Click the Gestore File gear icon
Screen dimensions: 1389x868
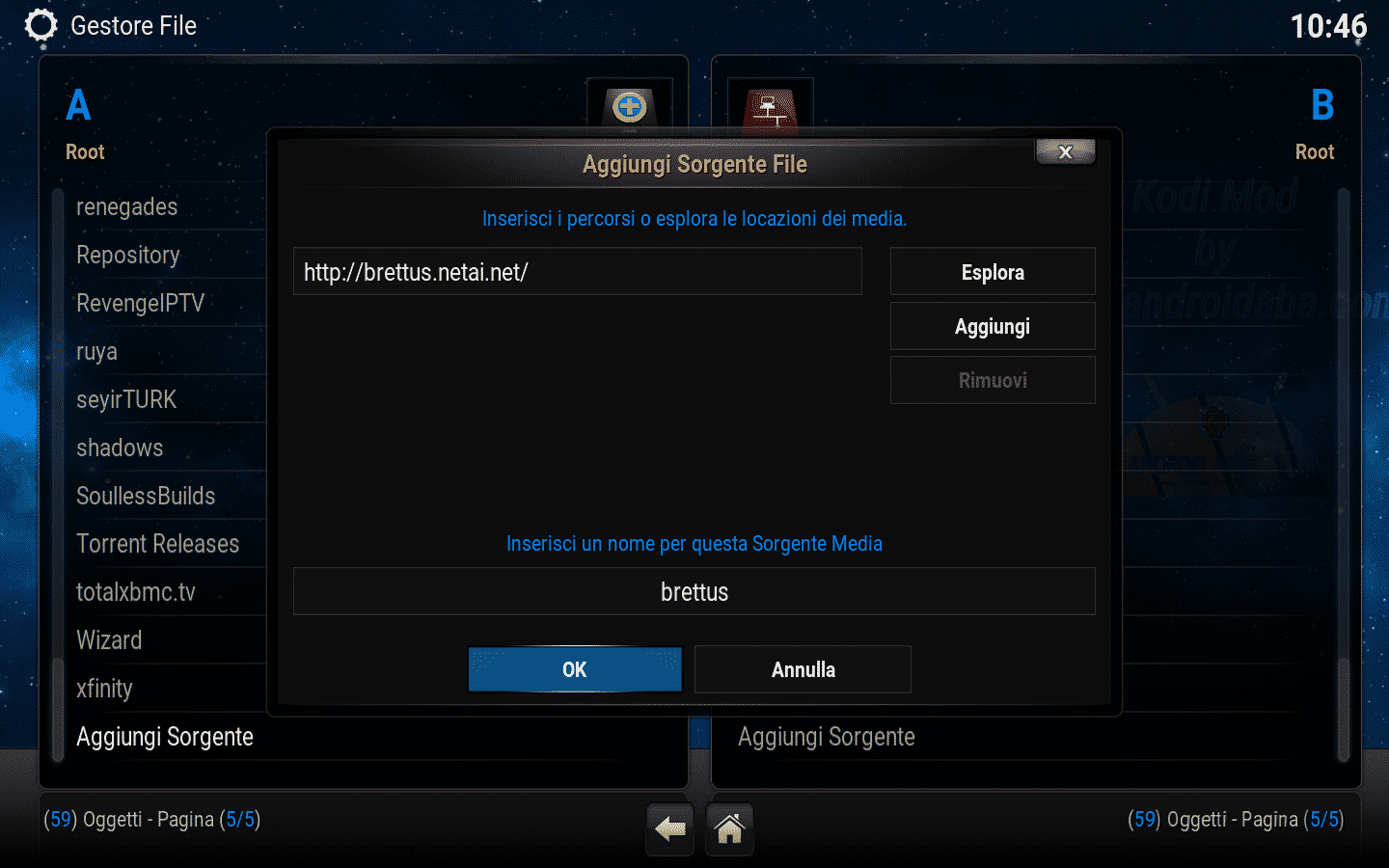pyautogui.click(x=41, y=26)
